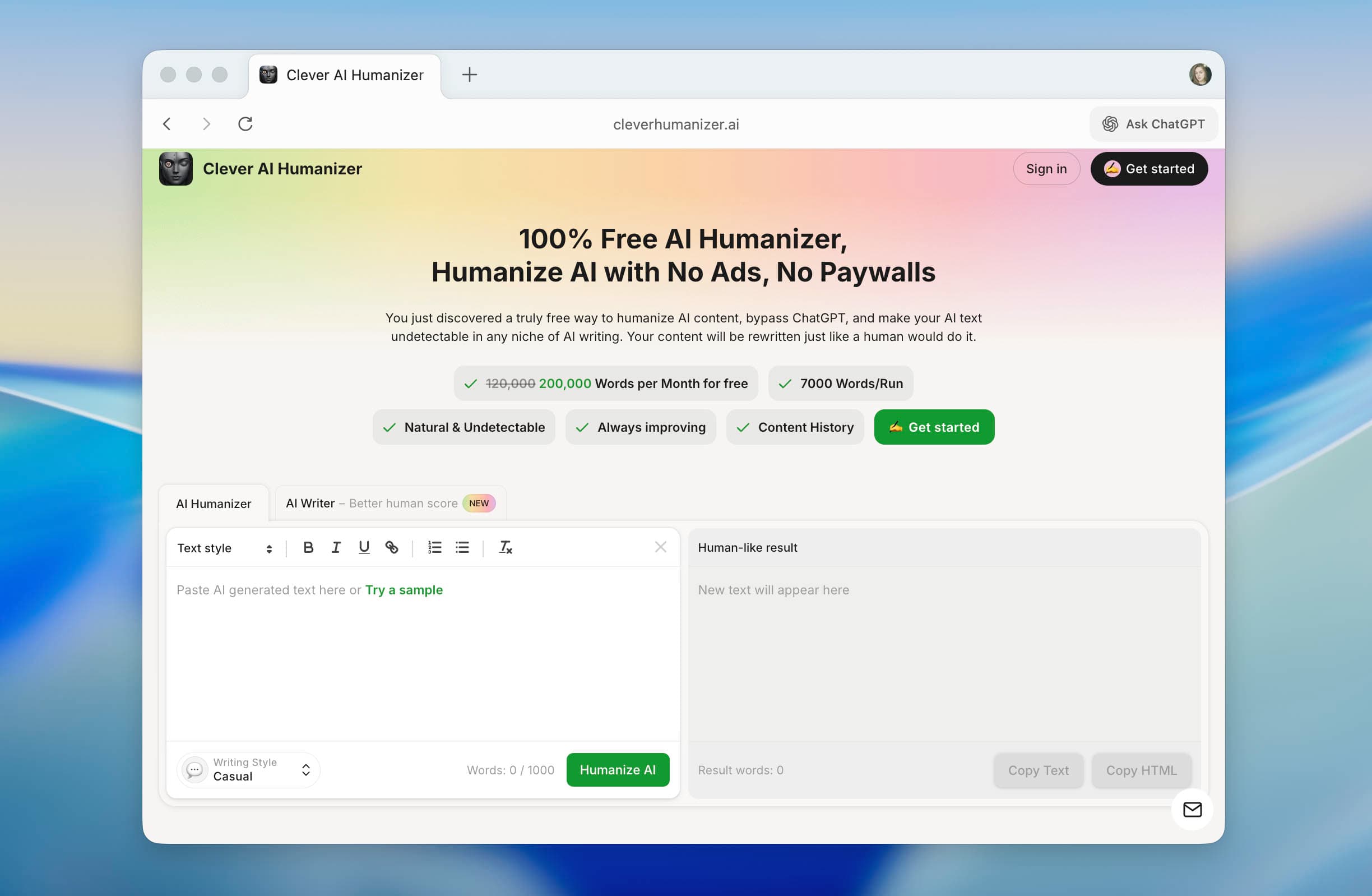Click the Humanize AI button
1372x896 pixels.
(618, 770)
